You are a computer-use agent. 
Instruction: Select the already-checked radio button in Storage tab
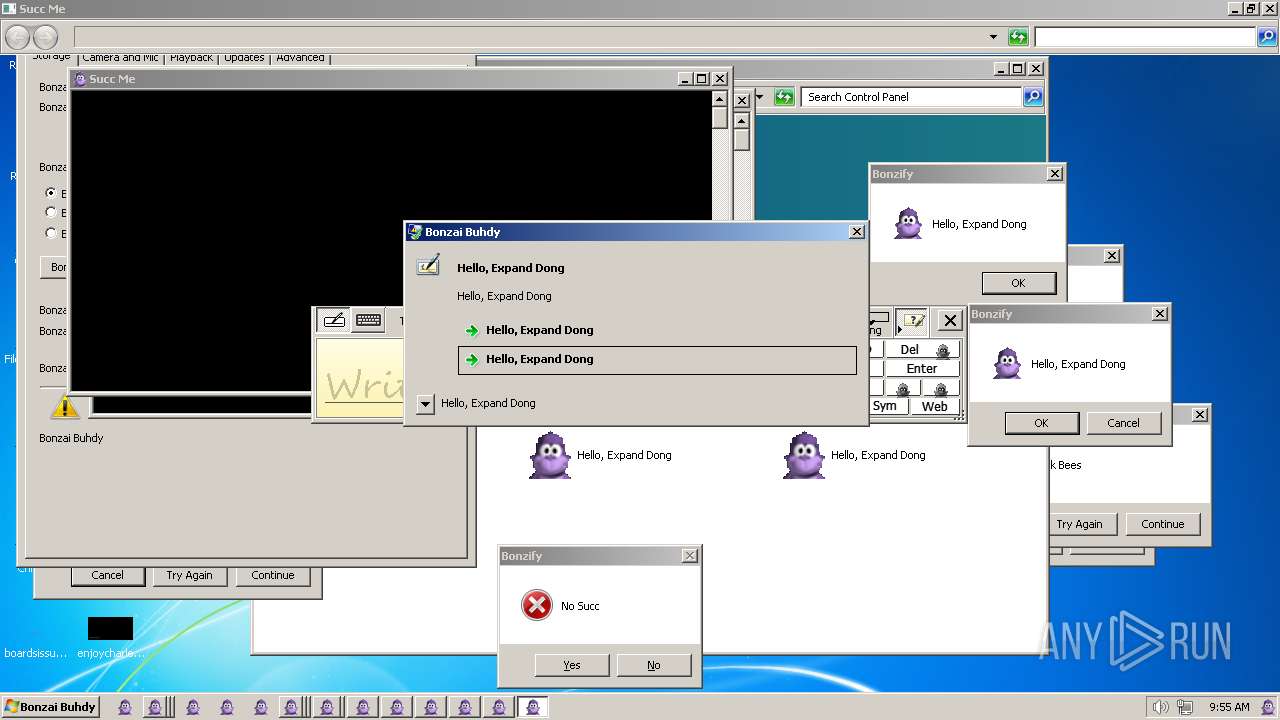(x=51, y=192)
